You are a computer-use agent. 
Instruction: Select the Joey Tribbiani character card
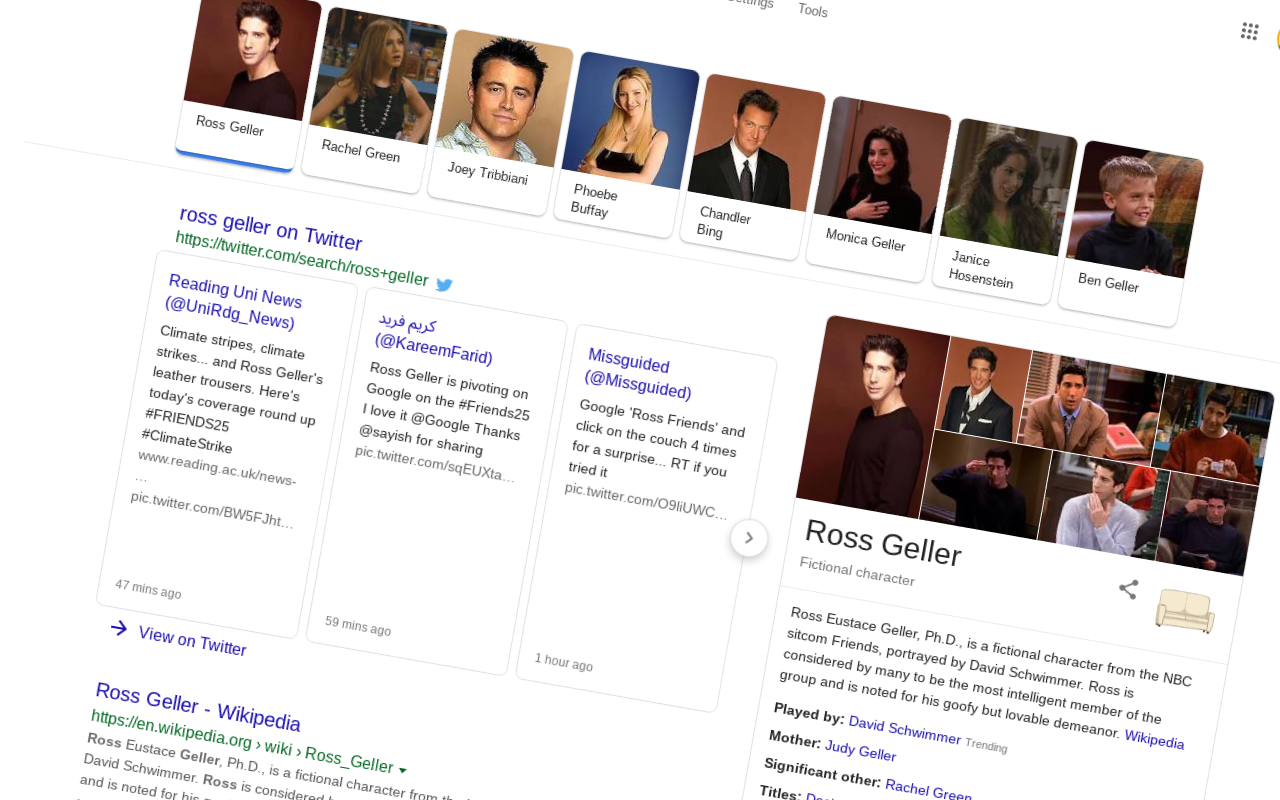(497, 120)
